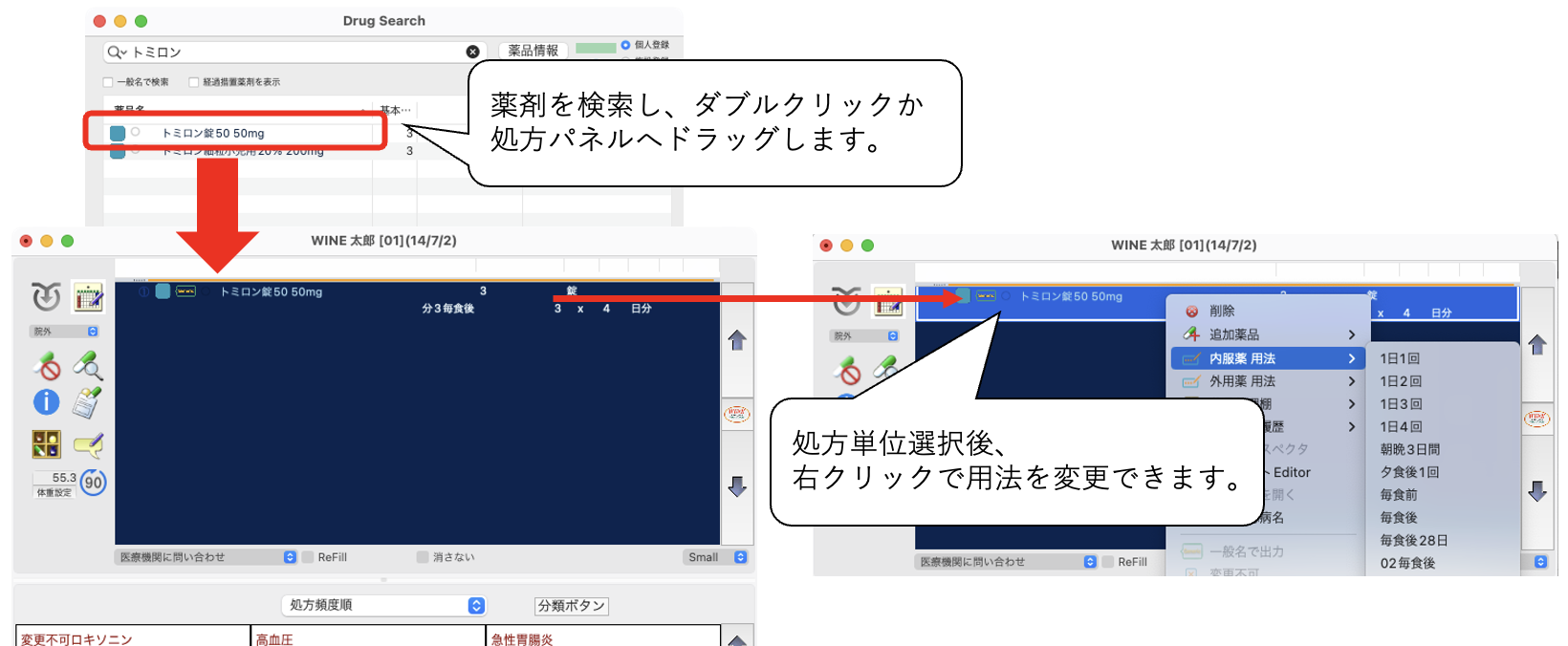Click the 分3毎食後 usage text in the prescription
The image size is (1568, 646).
point(447,309)
